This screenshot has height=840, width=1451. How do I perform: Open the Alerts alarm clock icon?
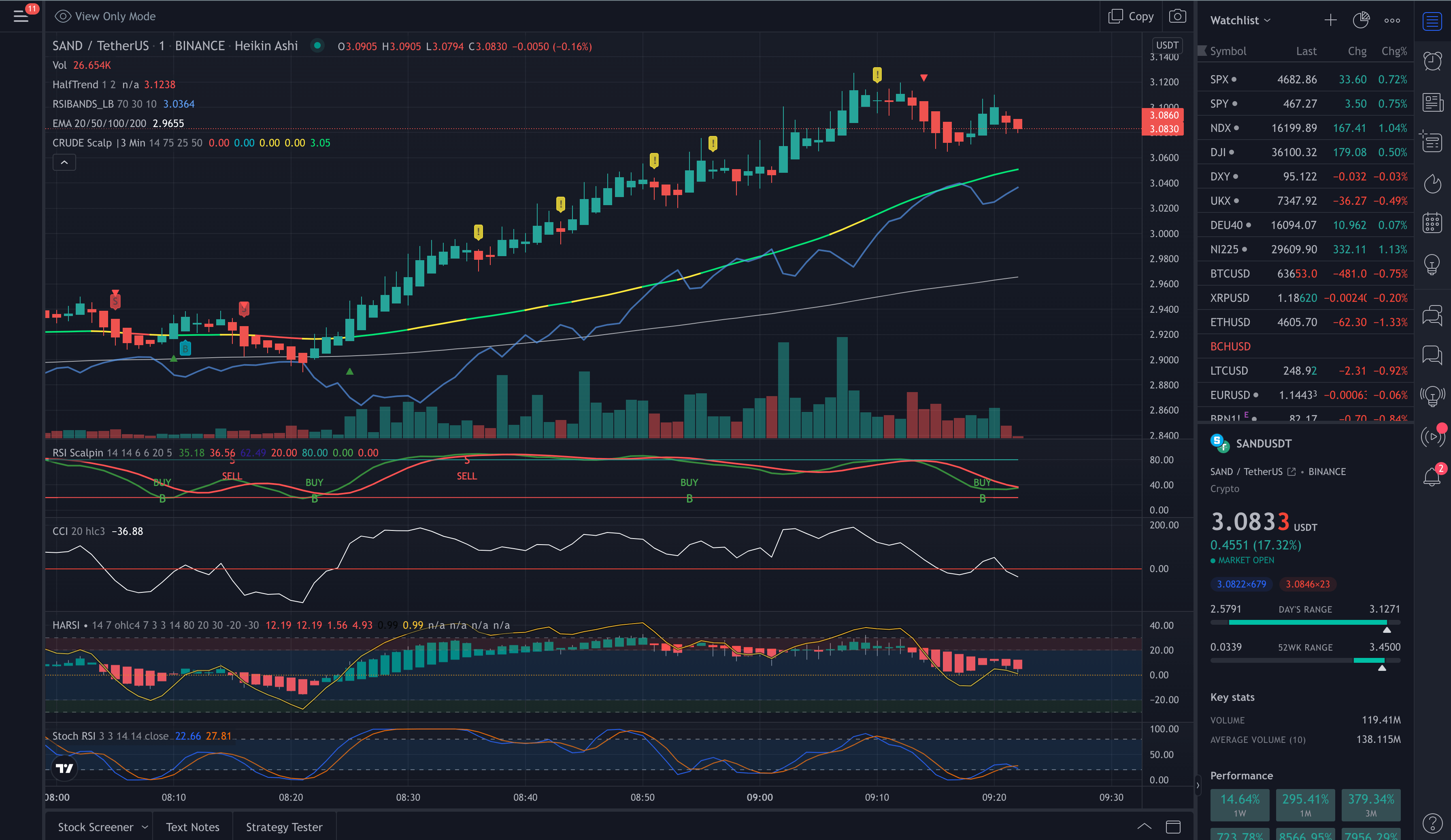[1432, 60]
